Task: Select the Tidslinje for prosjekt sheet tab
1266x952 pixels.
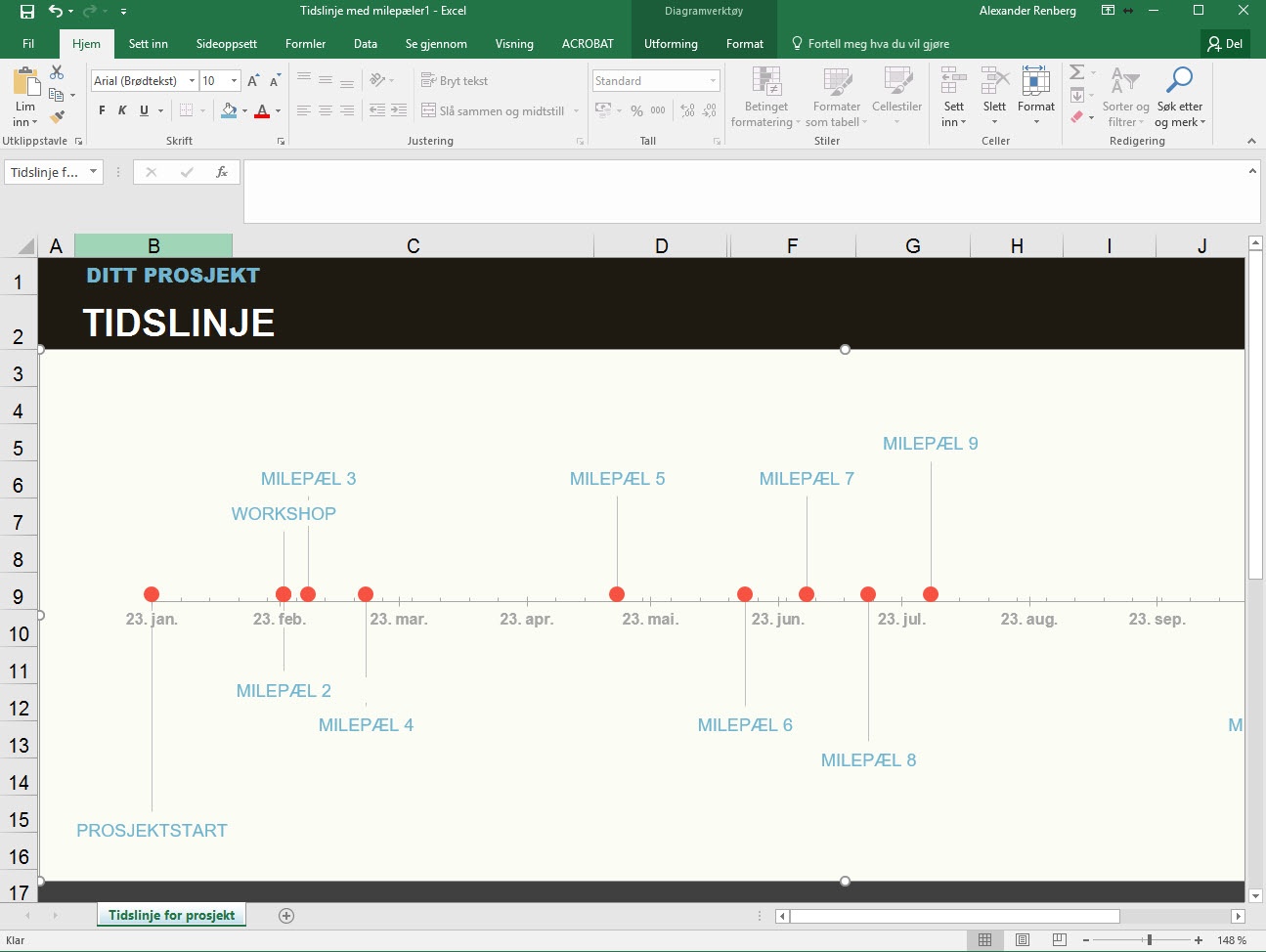Action: pyautogui.click(x=172, y=916)
